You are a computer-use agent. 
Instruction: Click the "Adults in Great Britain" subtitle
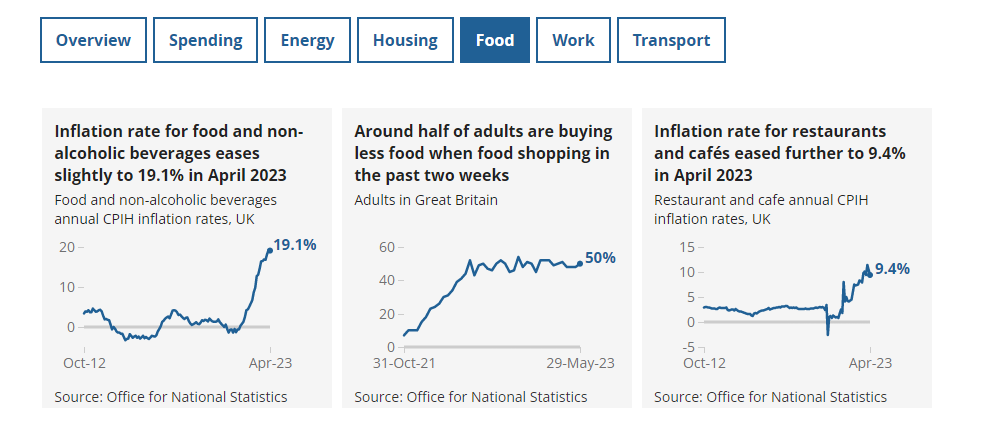[426, 199]
